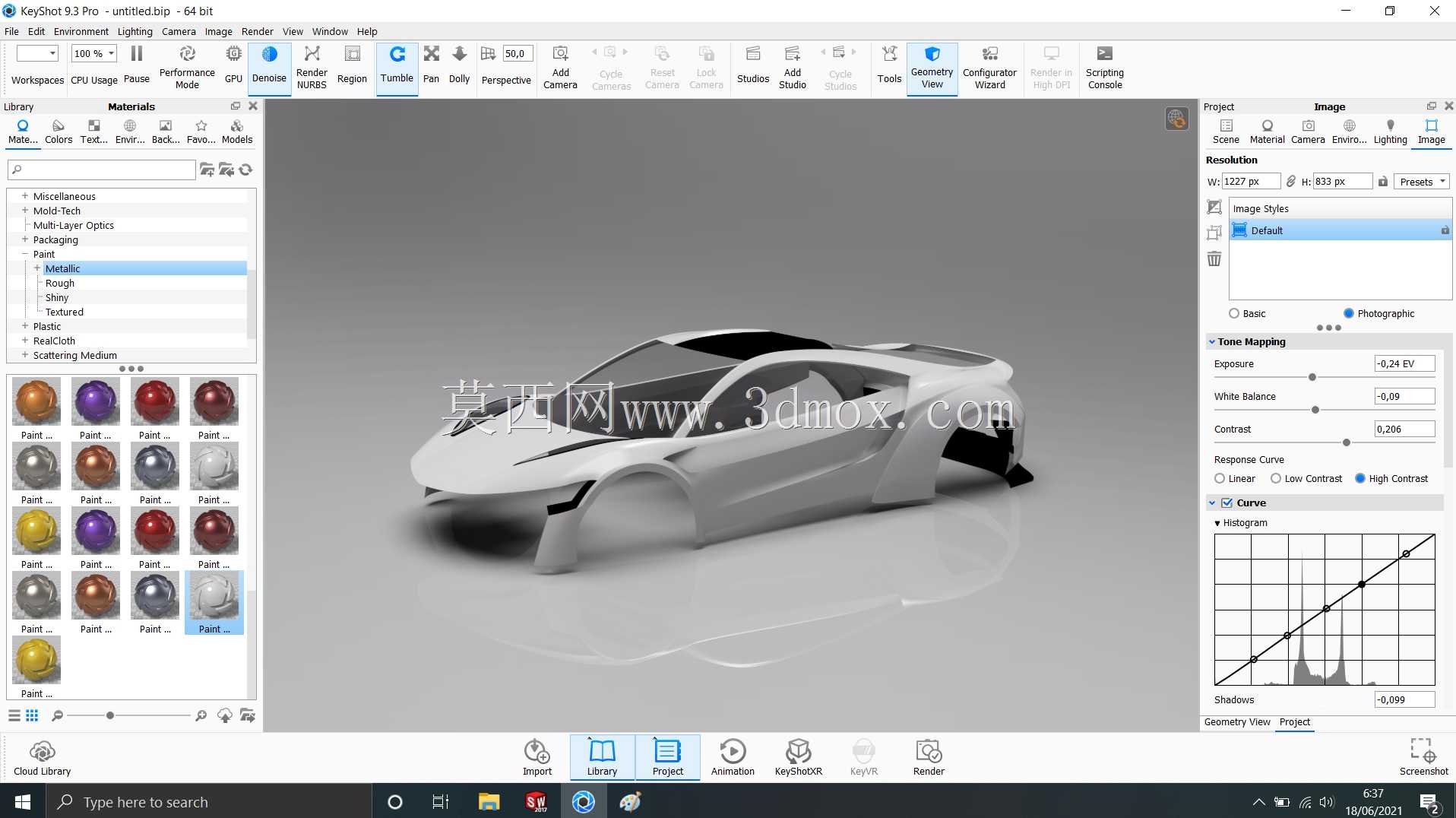Expand the Plastic material folder
This screenshot has width=1456, height=818.
25,326
